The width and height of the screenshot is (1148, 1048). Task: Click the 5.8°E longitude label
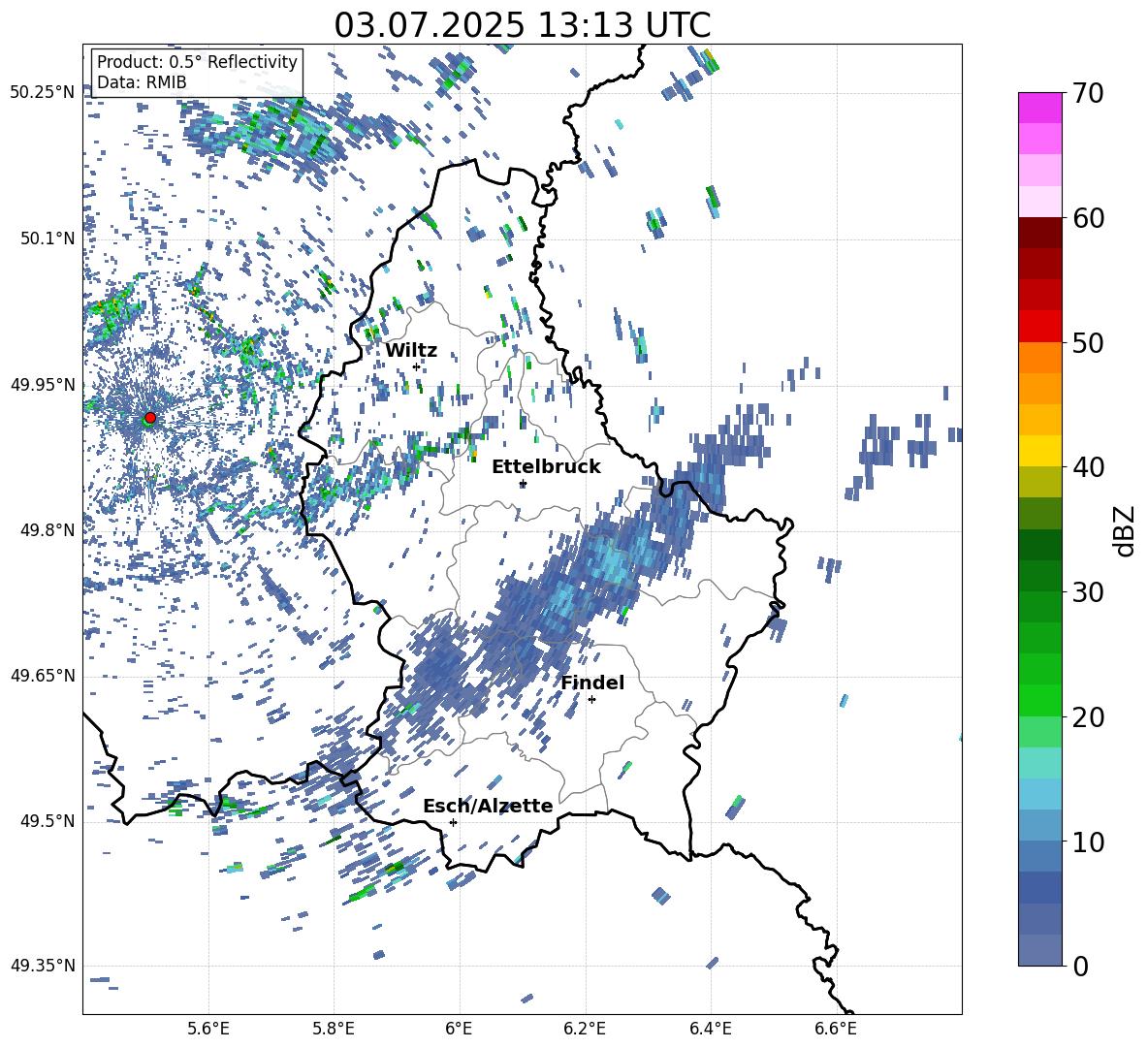[x=334, y=1029]
